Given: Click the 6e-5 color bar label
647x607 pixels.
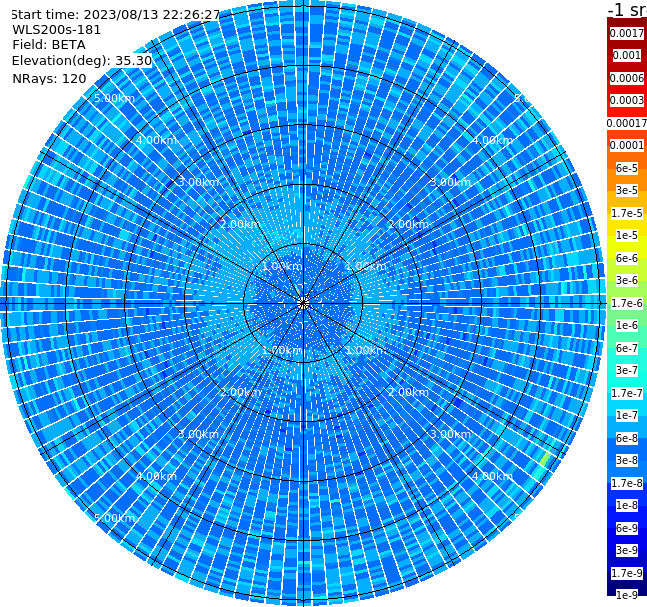Looking at the screenshot, I should pos(627,168).
